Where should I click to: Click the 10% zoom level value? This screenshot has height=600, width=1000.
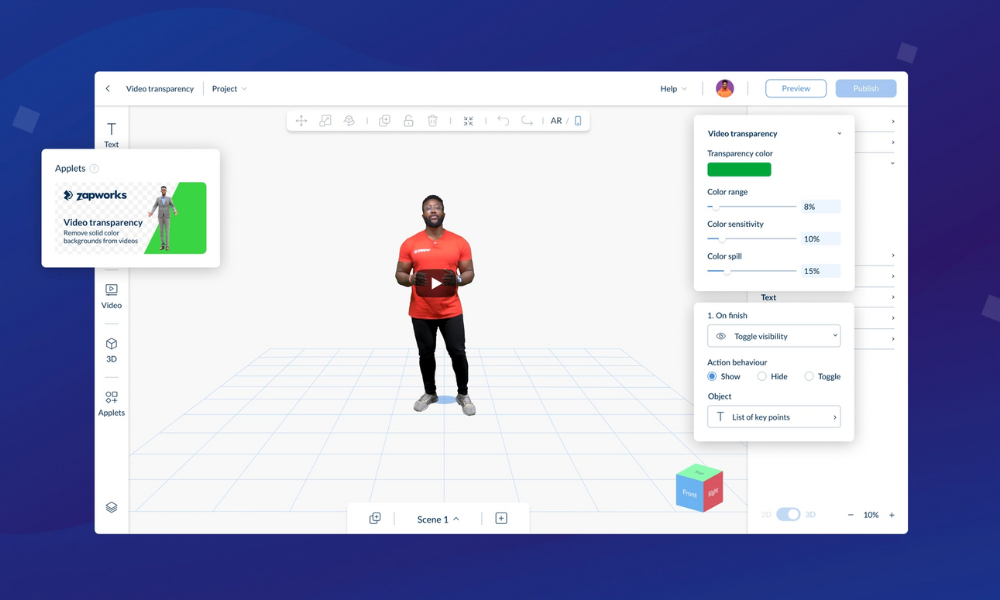(871, 515)
